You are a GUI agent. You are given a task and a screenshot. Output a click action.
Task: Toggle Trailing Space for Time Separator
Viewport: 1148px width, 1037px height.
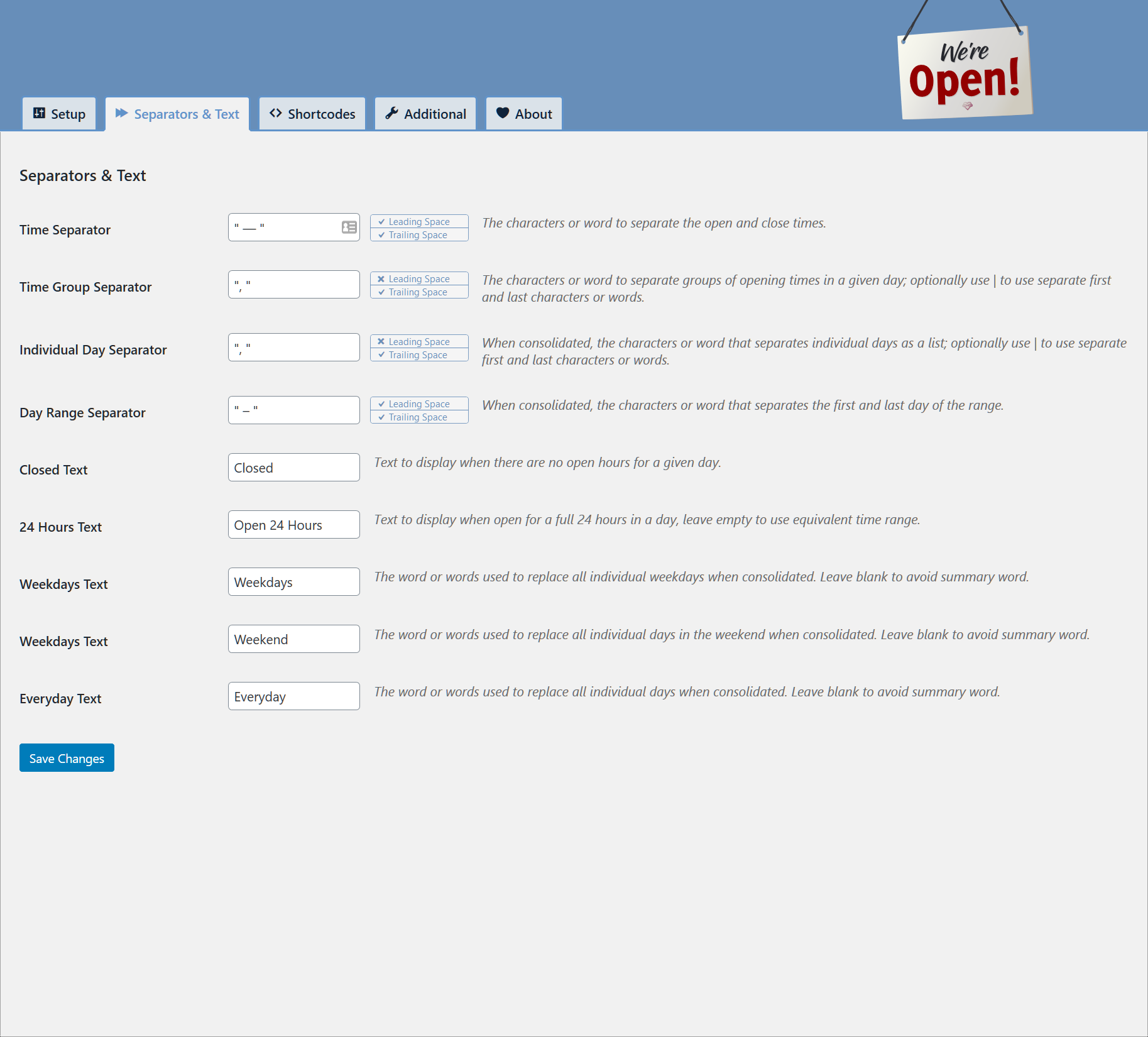(x=419, y=234)
